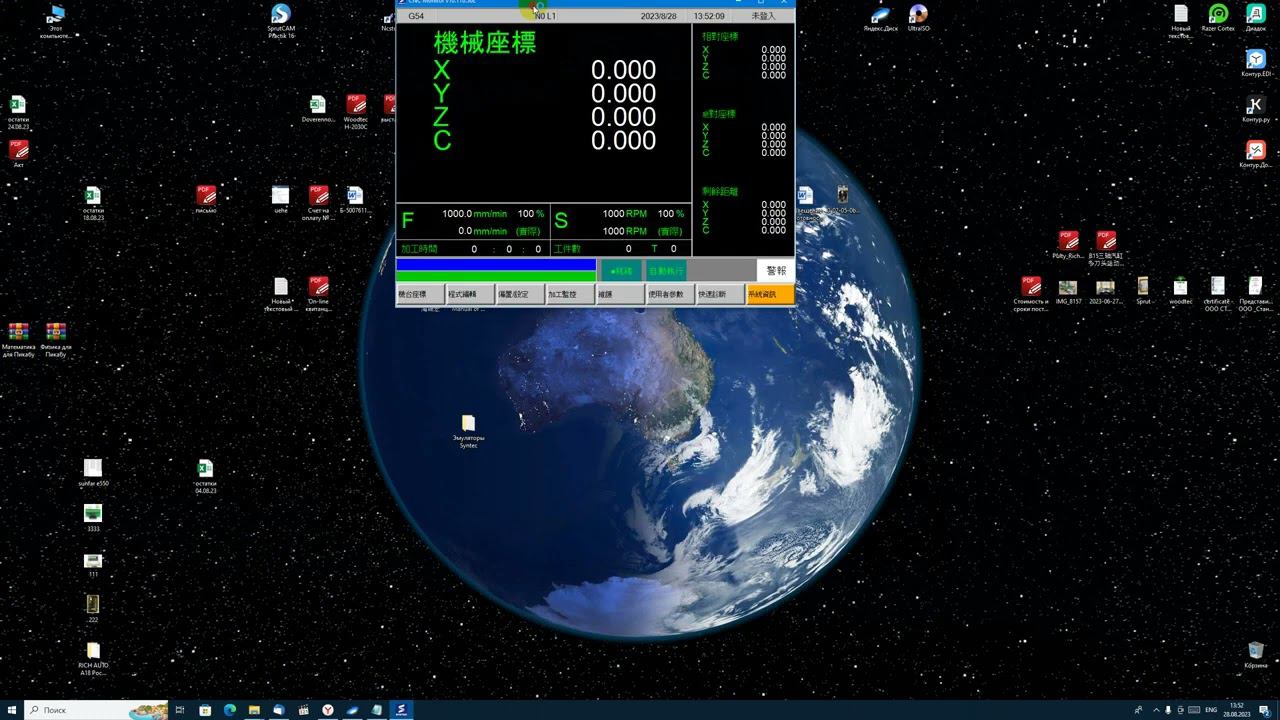The height and width of the screenshot is (720, 1280).
Task: Click the Поиск taskbar search box
Action: pyautogui.click(x=96, y=710)
